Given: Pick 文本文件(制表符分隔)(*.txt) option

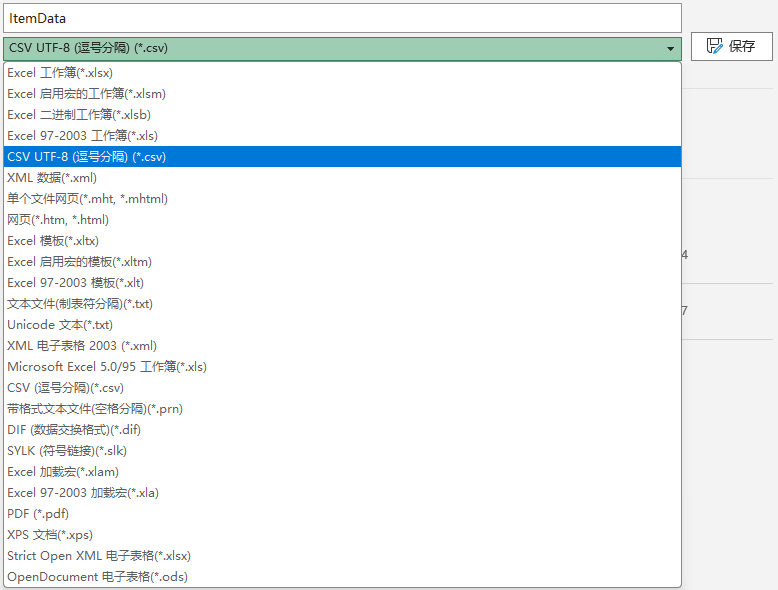Looking at the screenshot, I should pyautogui.click(x=80, y=304).
